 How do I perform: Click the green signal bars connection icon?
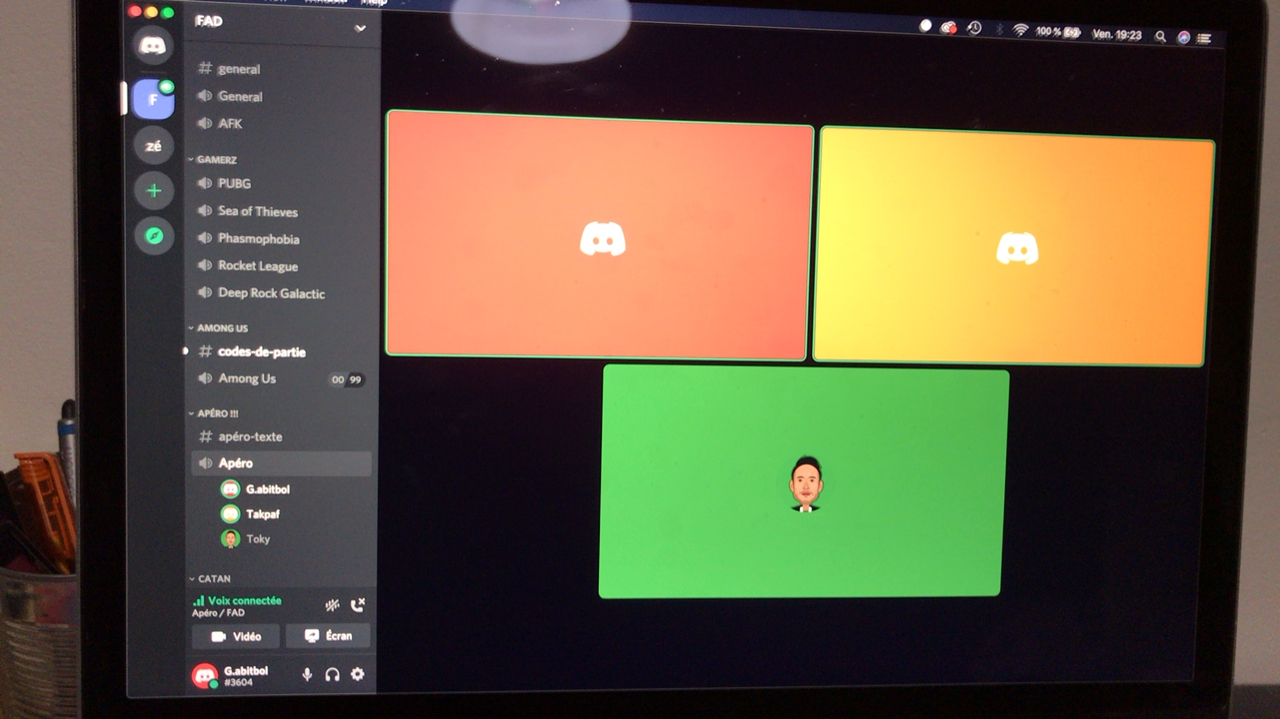[198, 601]
